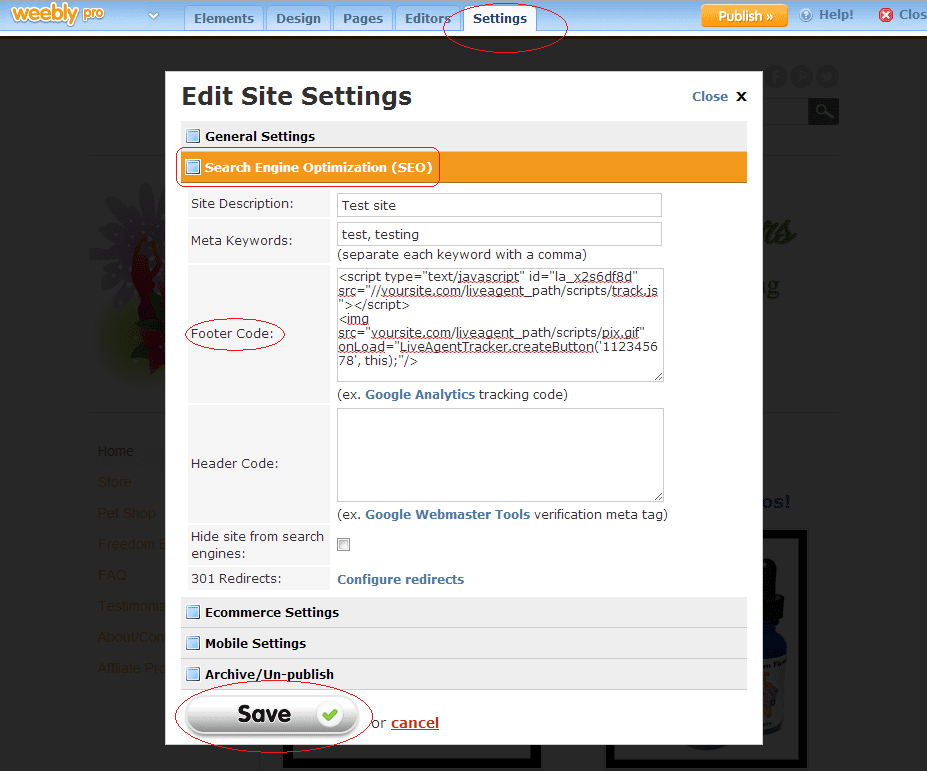Enable Hide site from search engines
Screen dimensions: 927x771
tap(342, 544)
